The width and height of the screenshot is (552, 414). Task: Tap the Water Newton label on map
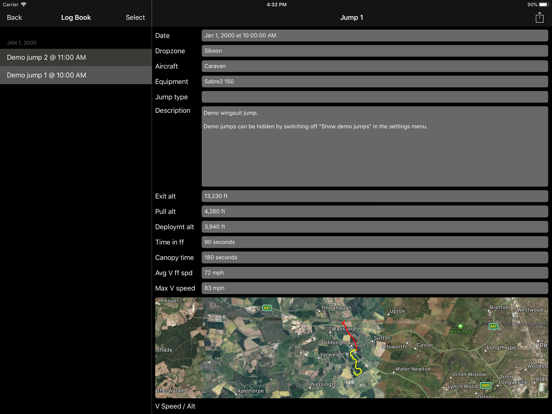[413, 369]
